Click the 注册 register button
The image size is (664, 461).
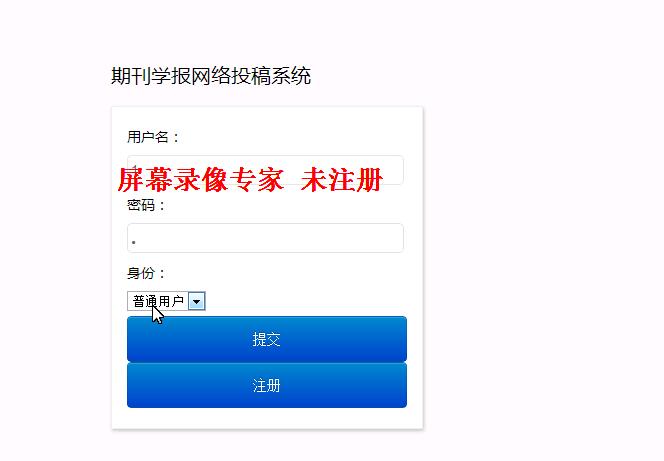pyautogui.click(x=267, y=385)
